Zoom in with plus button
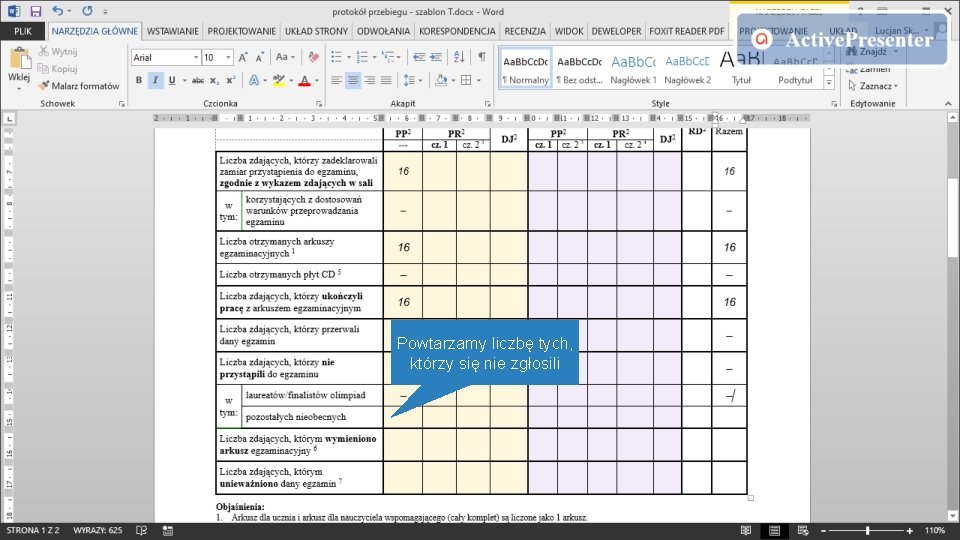Viewport: 960px width, 540px height. [910, 531]
